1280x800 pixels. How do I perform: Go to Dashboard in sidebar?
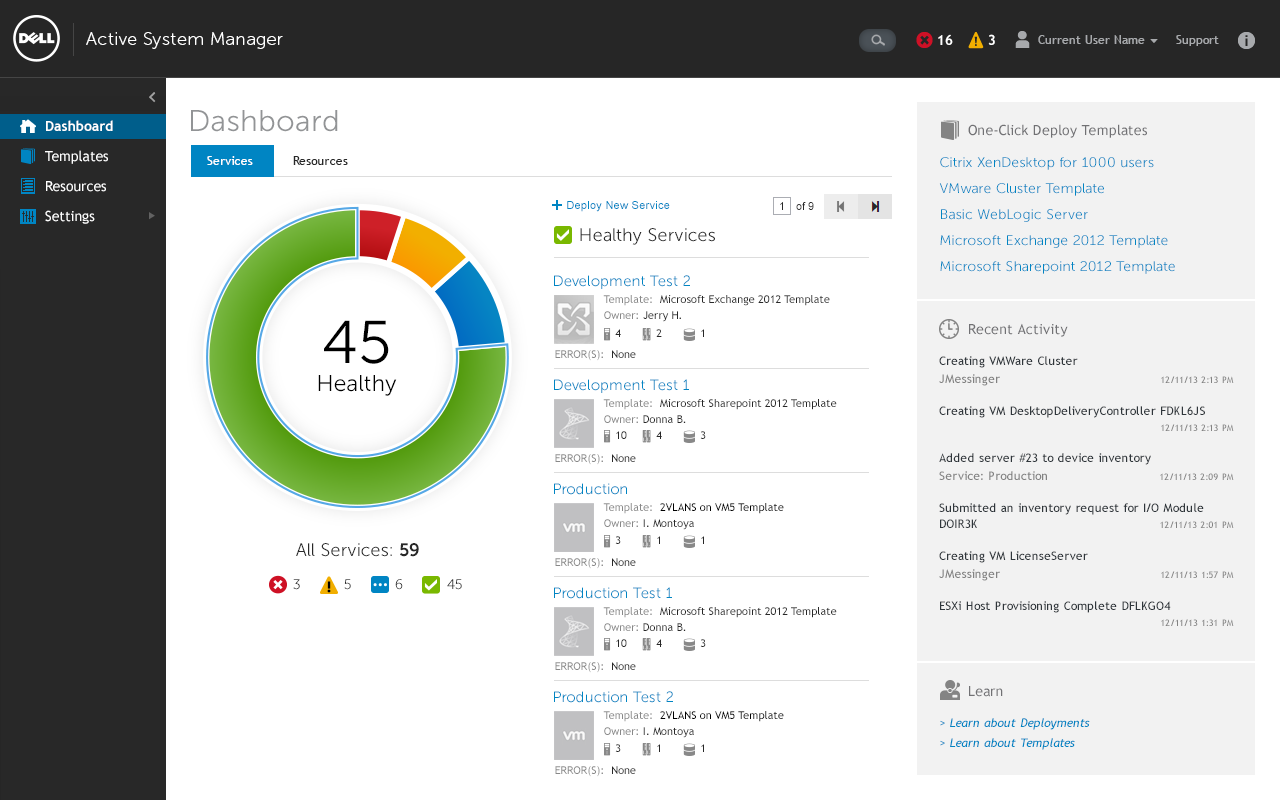click(83, 126)
